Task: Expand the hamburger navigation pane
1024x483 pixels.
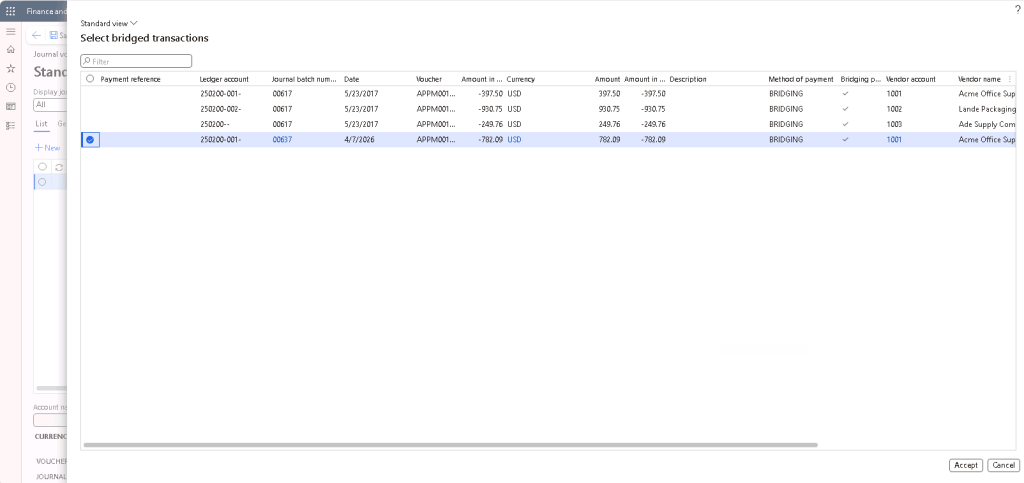Action: click(x=11, y=31)
